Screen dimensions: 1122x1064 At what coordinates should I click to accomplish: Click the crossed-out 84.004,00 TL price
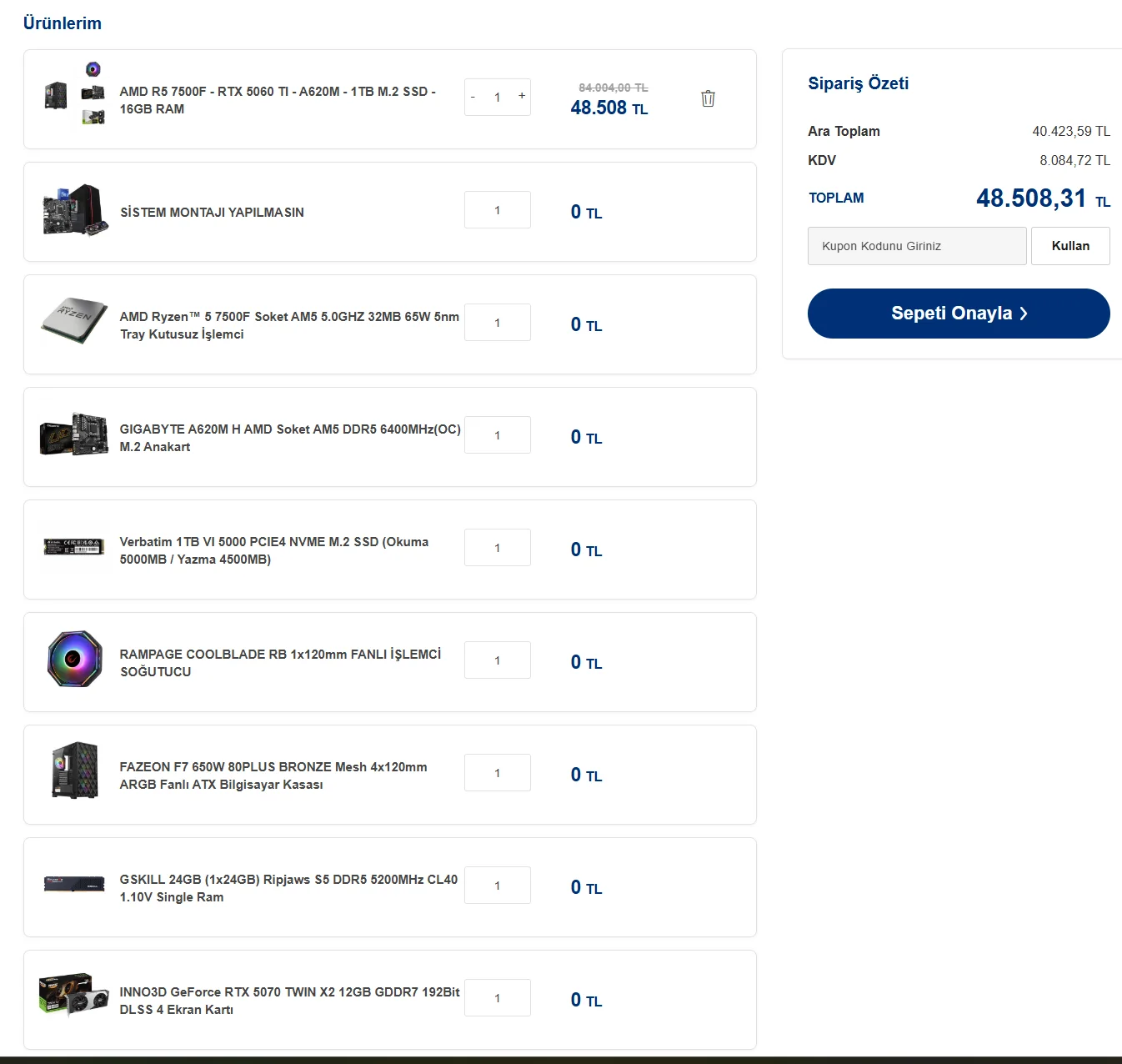(614, 88)
